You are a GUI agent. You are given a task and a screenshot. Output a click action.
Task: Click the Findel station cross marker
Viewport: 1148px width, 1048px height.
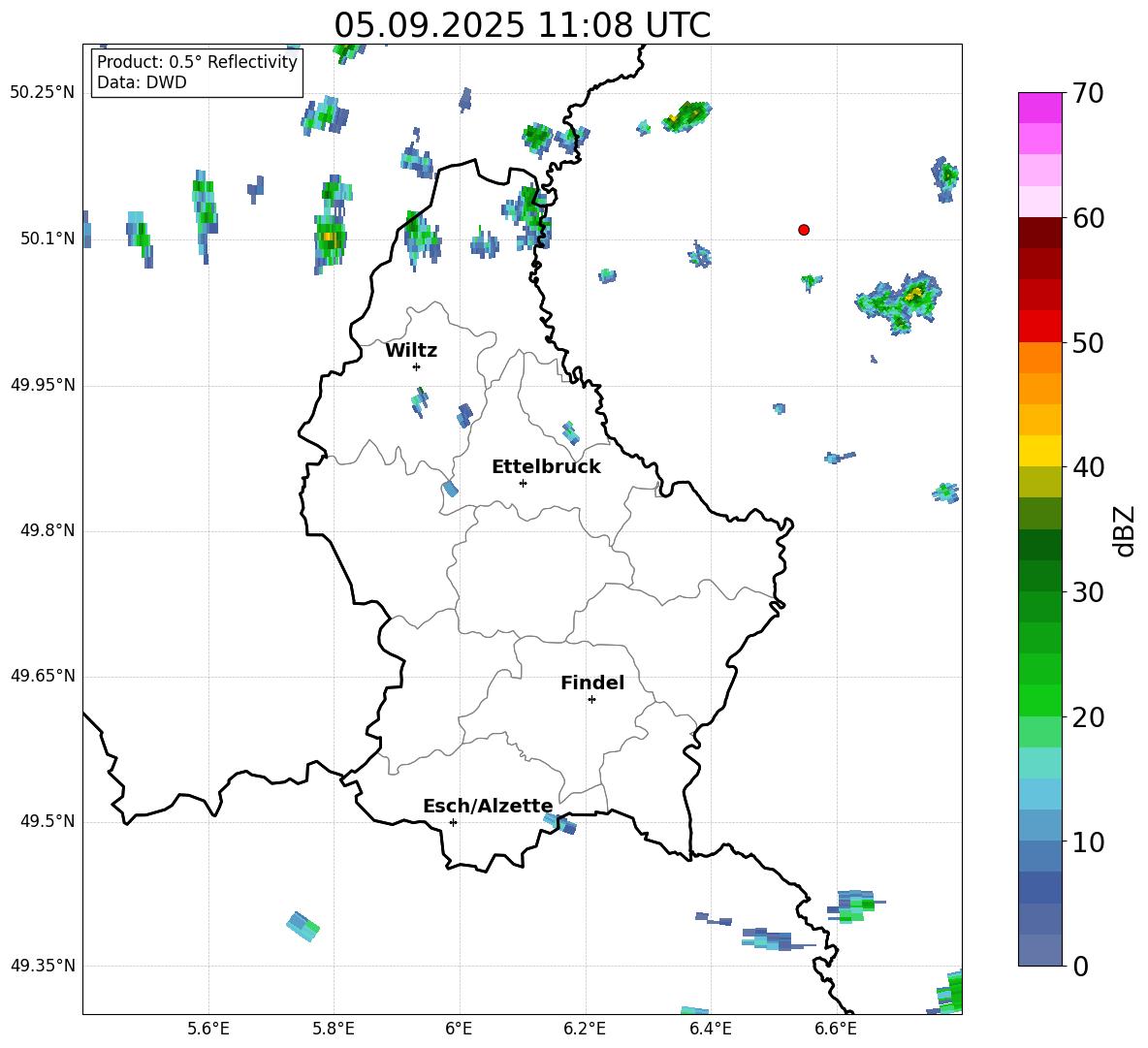[x=591, y=699]
